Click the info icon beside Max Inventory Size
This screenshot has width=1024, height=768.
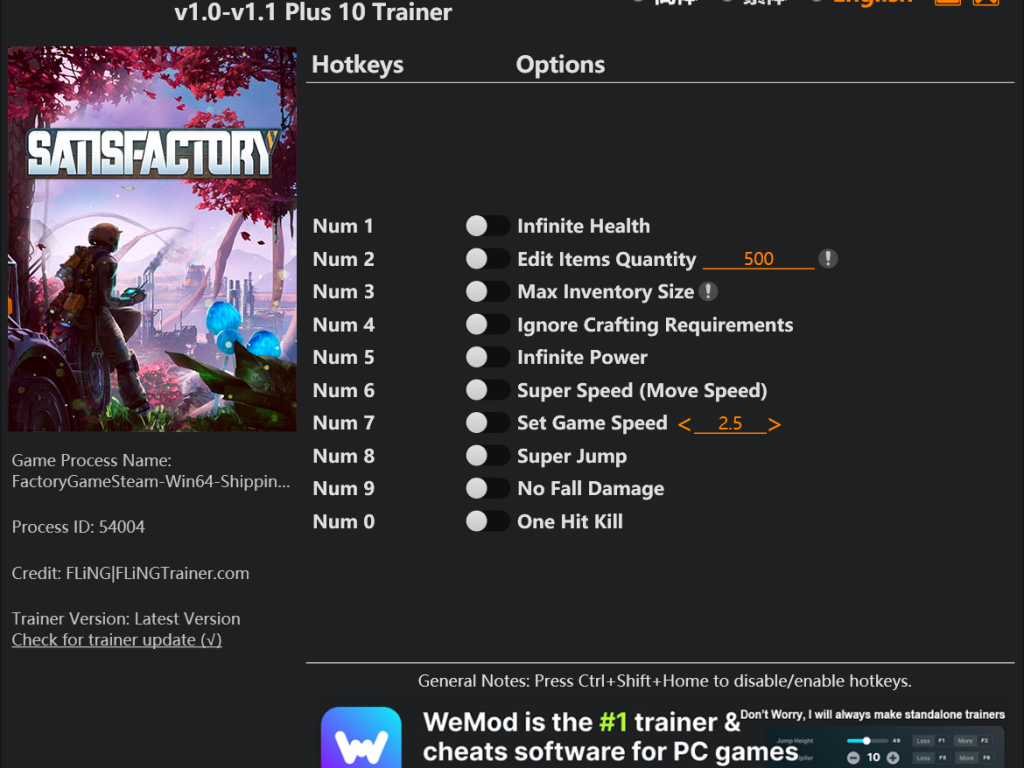[x=708, y=291]
